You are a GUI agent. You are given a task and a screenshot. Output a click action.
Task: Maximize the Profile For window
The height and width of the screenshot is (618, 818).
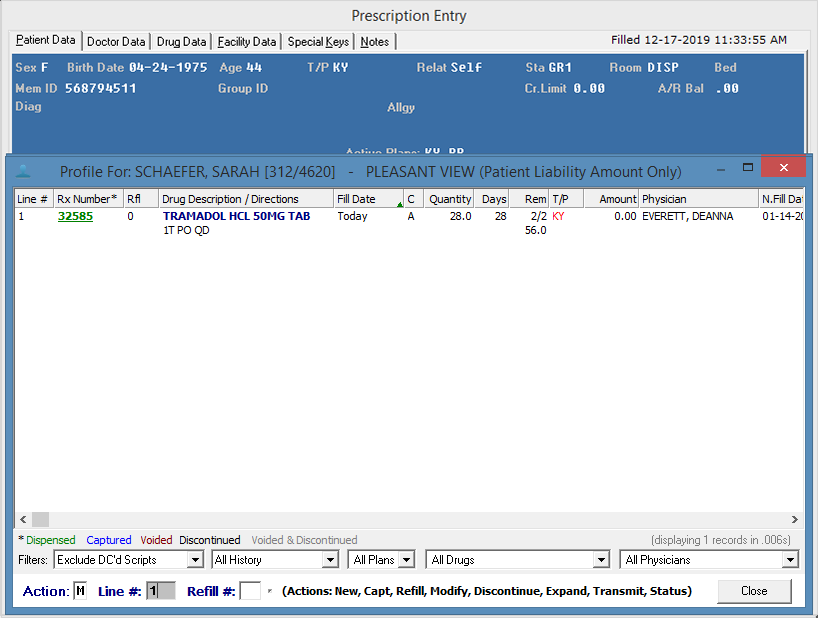click(747, 168)
